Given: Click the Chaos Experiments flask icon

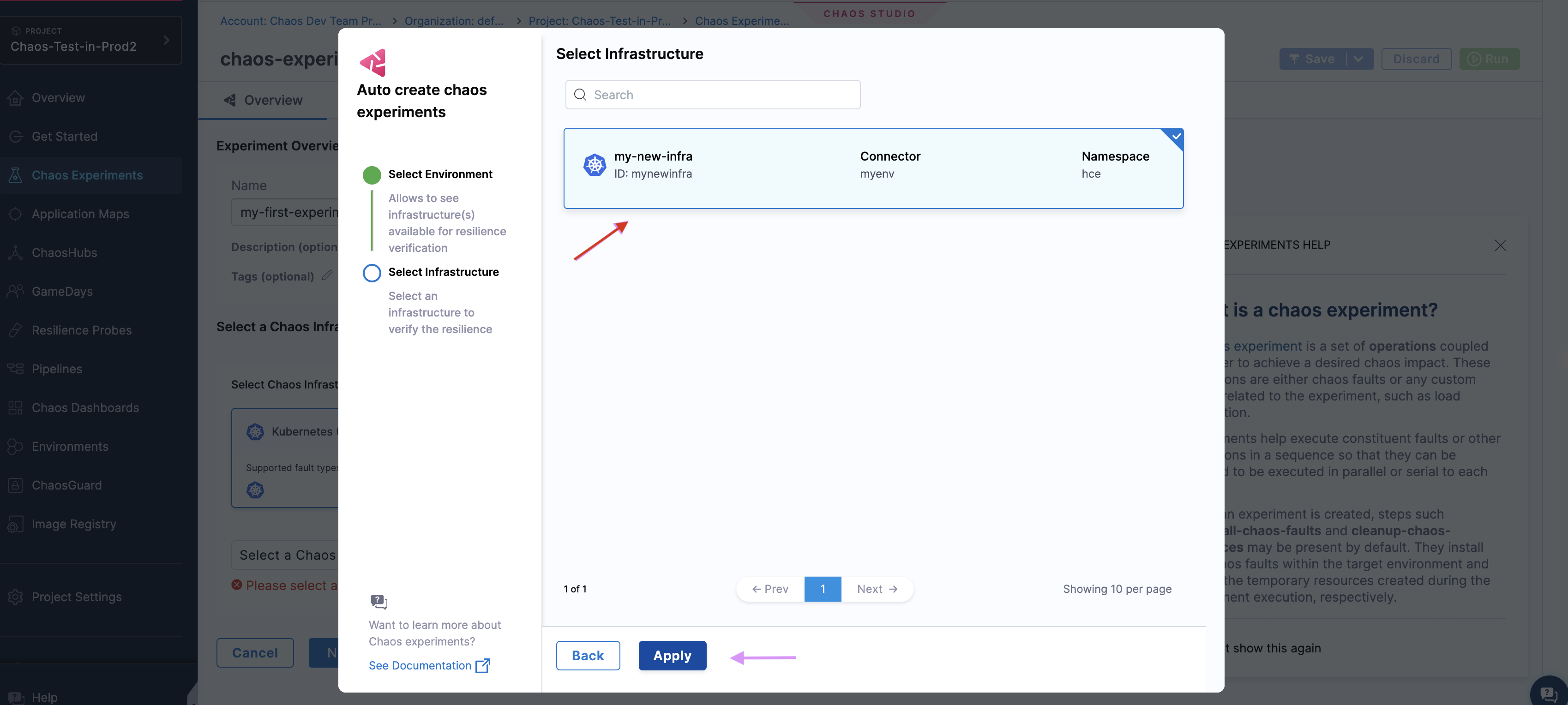Looking at the screenshot, I should [15, 175].
